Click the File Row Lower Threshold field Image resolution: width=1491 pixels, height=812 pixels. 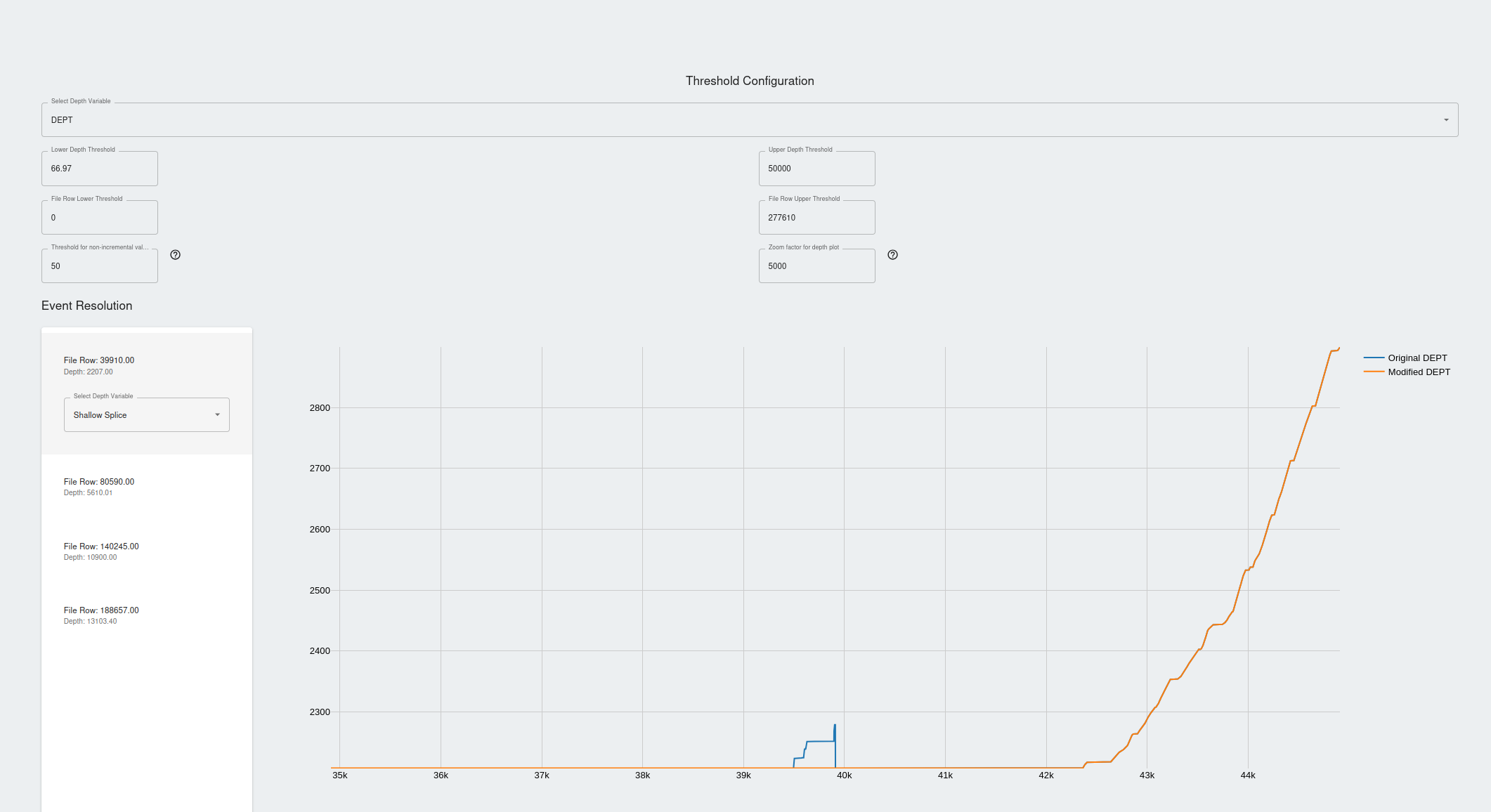[100, 218]
